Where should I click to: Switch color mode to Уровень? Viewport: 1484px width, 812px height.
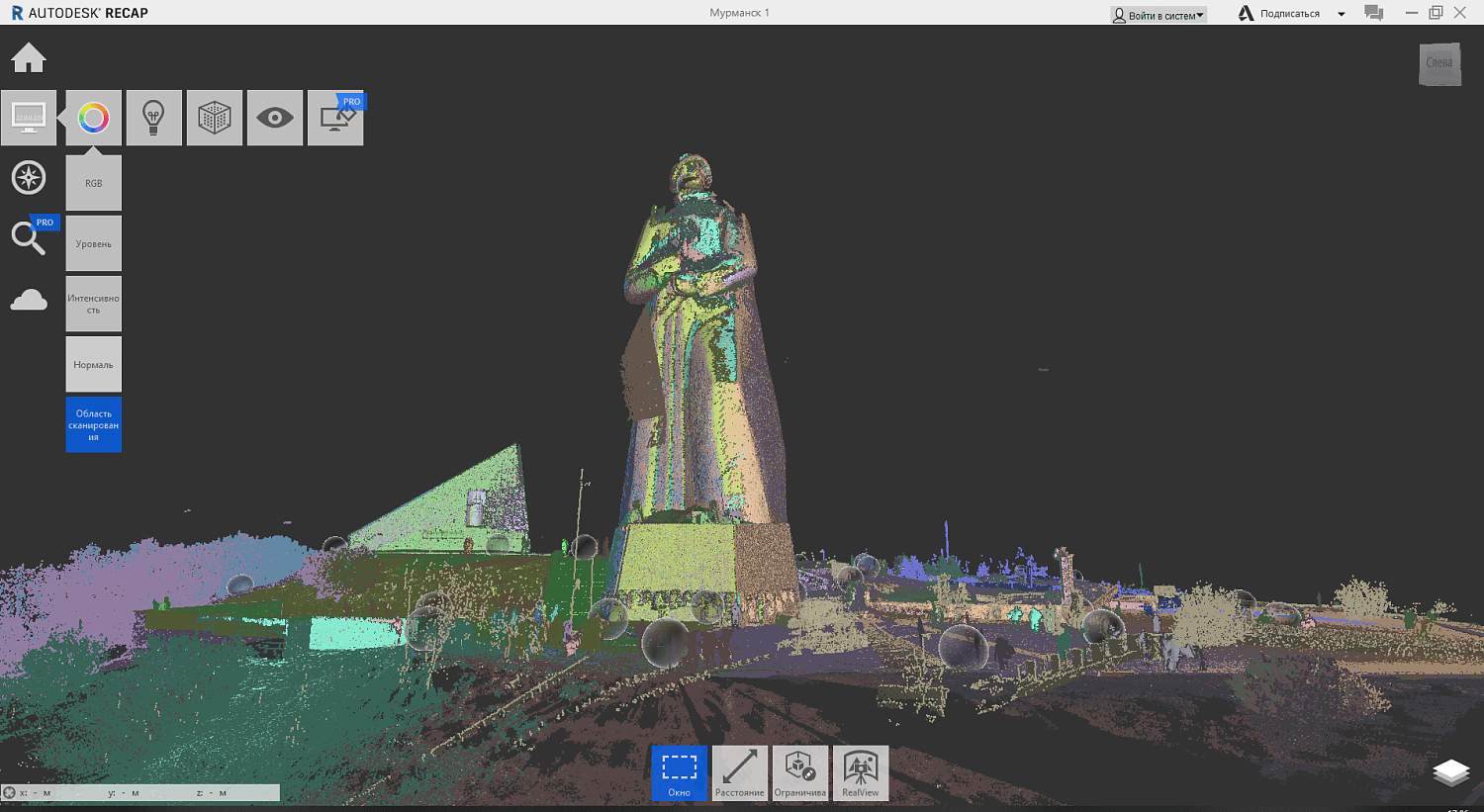click(94, 243)
